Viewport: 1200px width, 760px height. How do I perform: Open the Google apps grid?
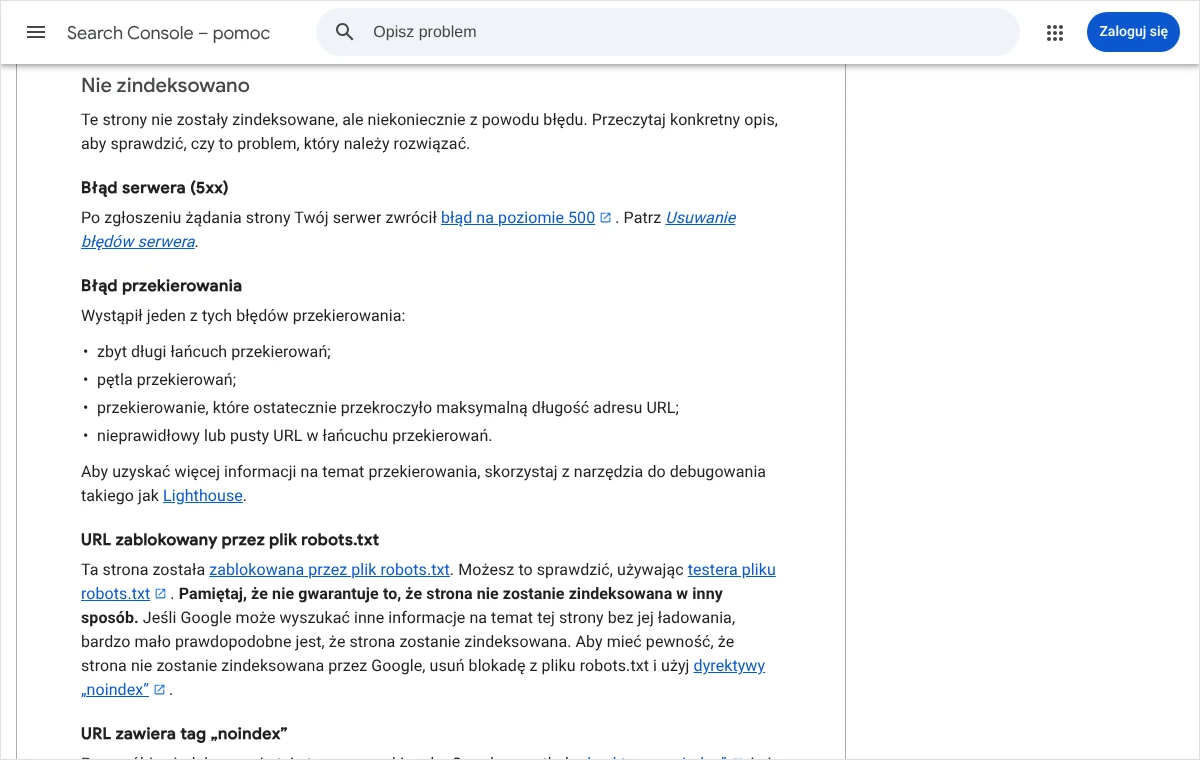1055,32
